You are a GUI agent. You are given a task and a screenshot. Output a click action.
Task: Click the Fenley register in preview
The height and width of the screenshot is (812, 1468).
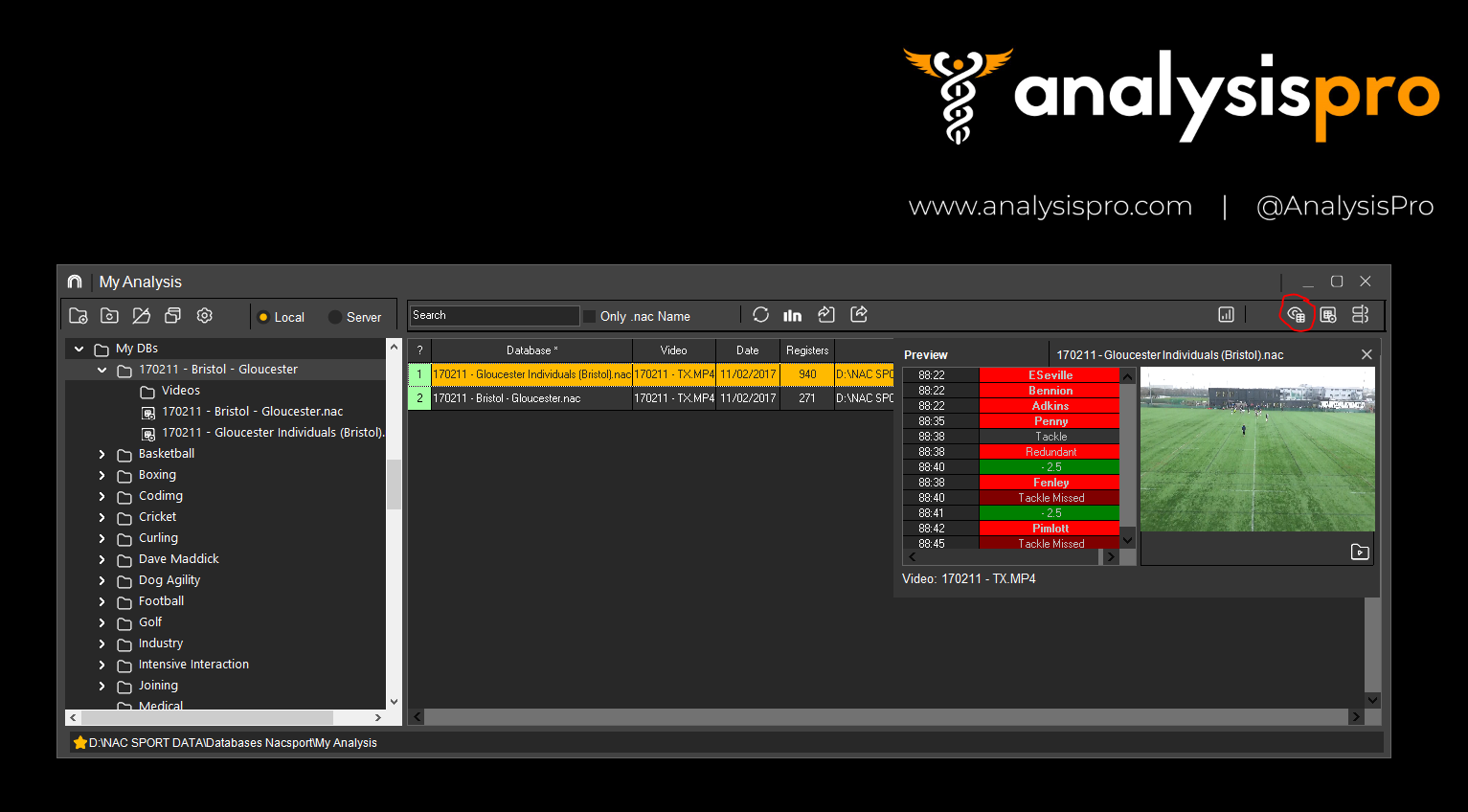pos(1050,483)
